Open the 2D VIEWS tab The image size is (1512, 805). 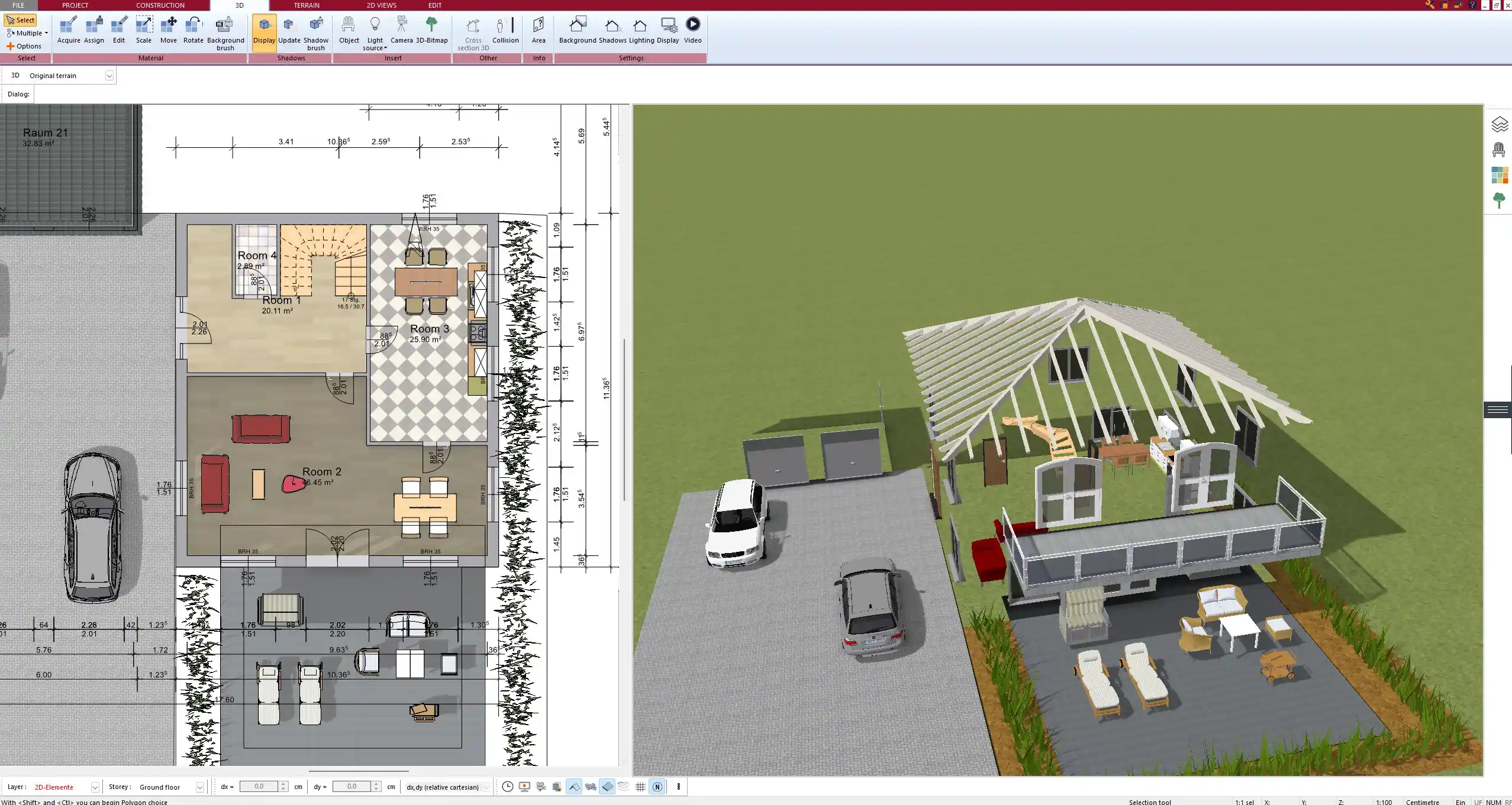(381, 5)
